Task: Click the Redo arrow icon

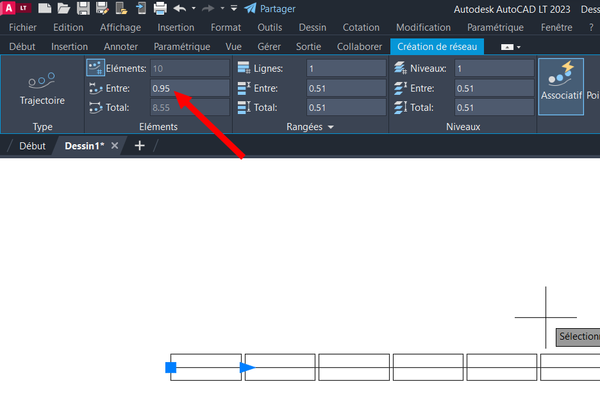Action: click(x=208, y=8)
